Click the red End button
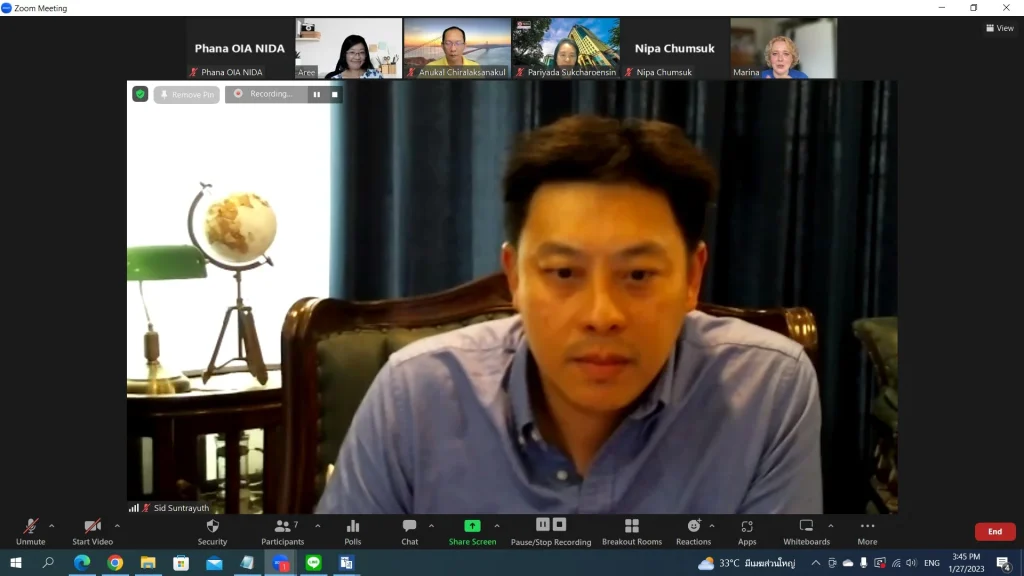1024x576 pixels. [x=995, y=531]
